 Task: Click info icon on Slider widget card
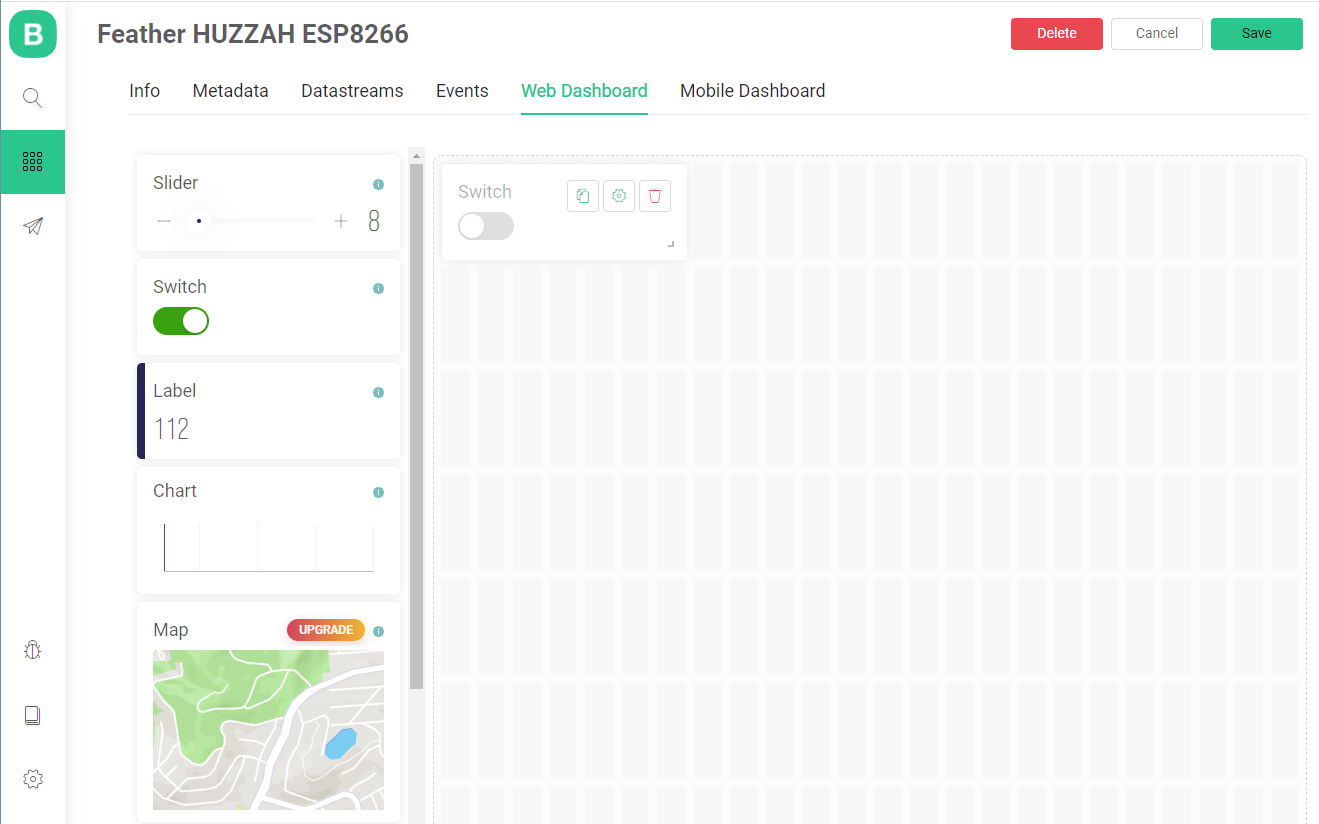(x=378, y=184)
